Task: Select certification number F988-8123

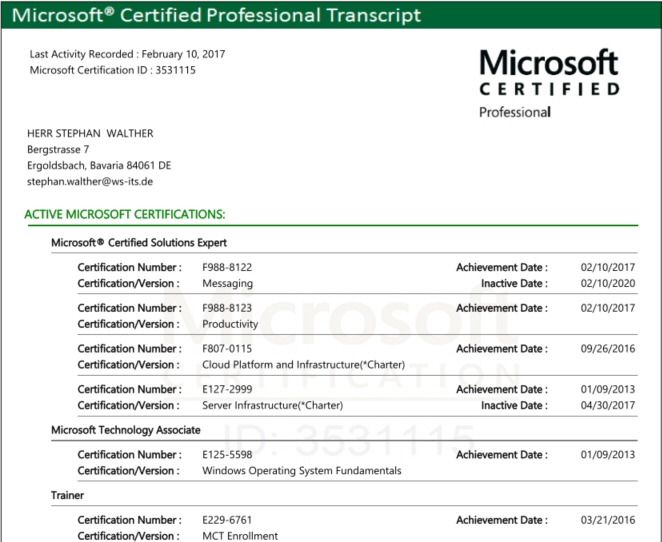Action: click(227, 308)
